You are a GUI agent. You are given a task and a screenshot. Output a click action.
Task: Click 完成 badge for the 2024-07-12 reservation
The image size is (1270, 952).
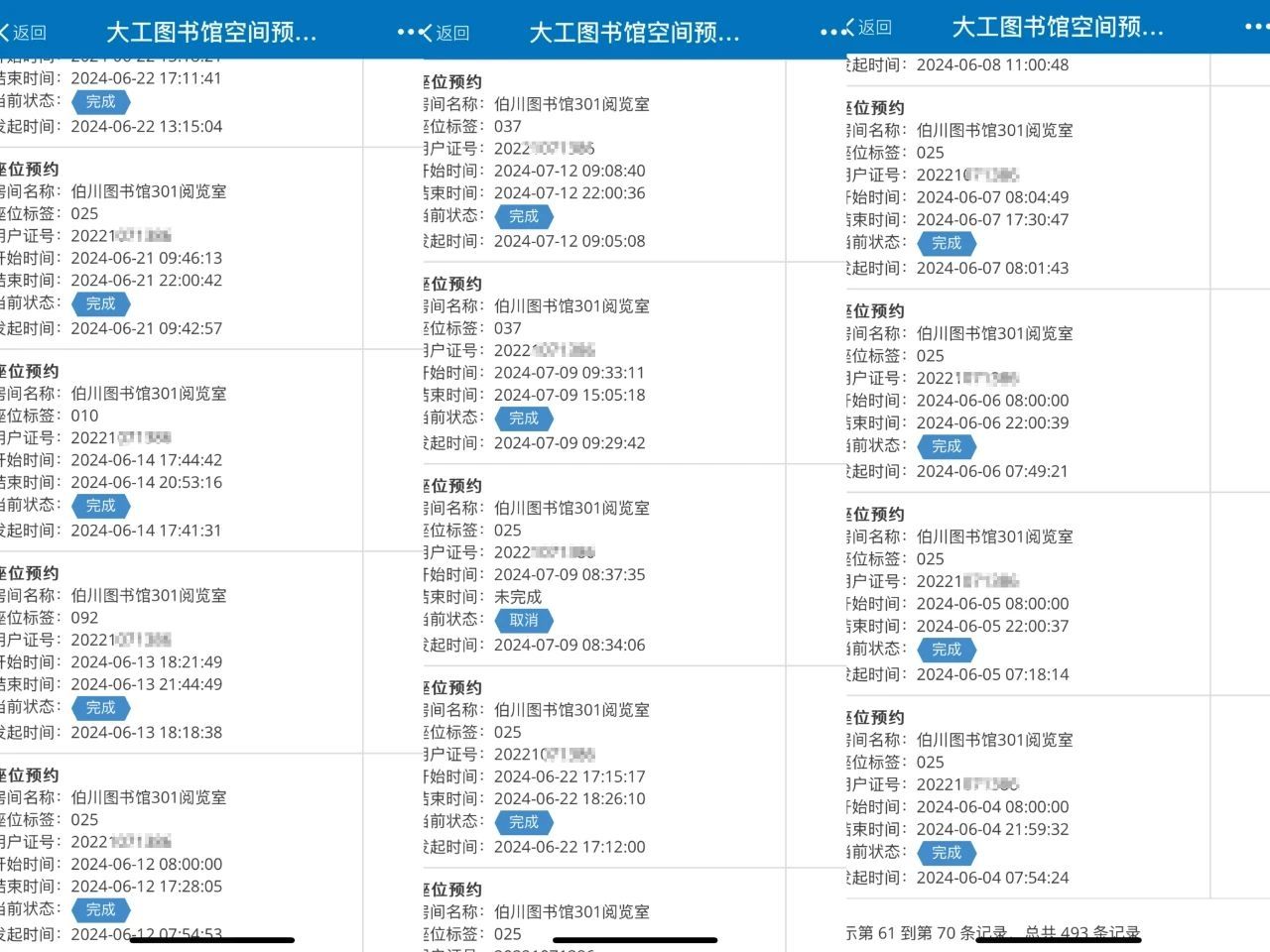(x=523, y=217)
